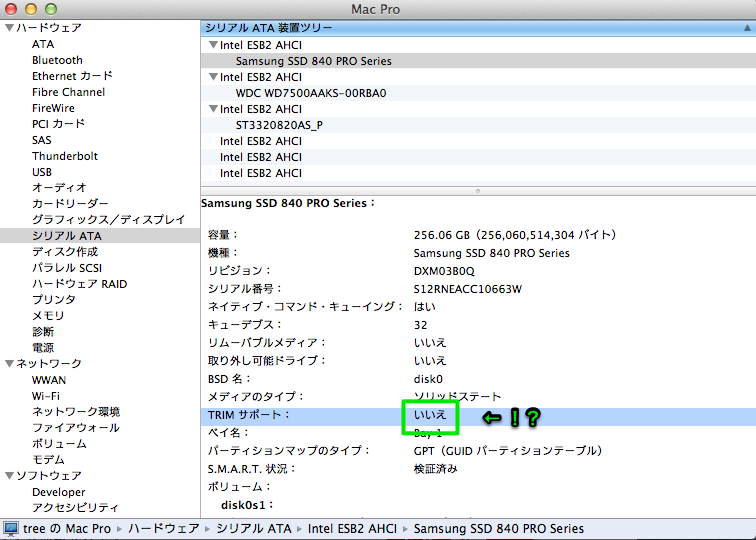Viewport: 756px width, 540px height.
Task: Open アクセシビリティ category
Action: pyautogui.click(x=75, y=508)
